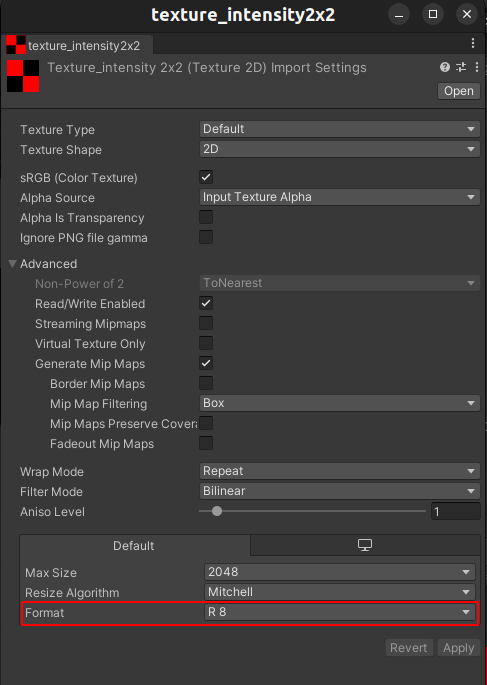Select the standalone monitor platform tab
Image resolution: width=487 pixels, height=685 pixels.
(365, 545)
